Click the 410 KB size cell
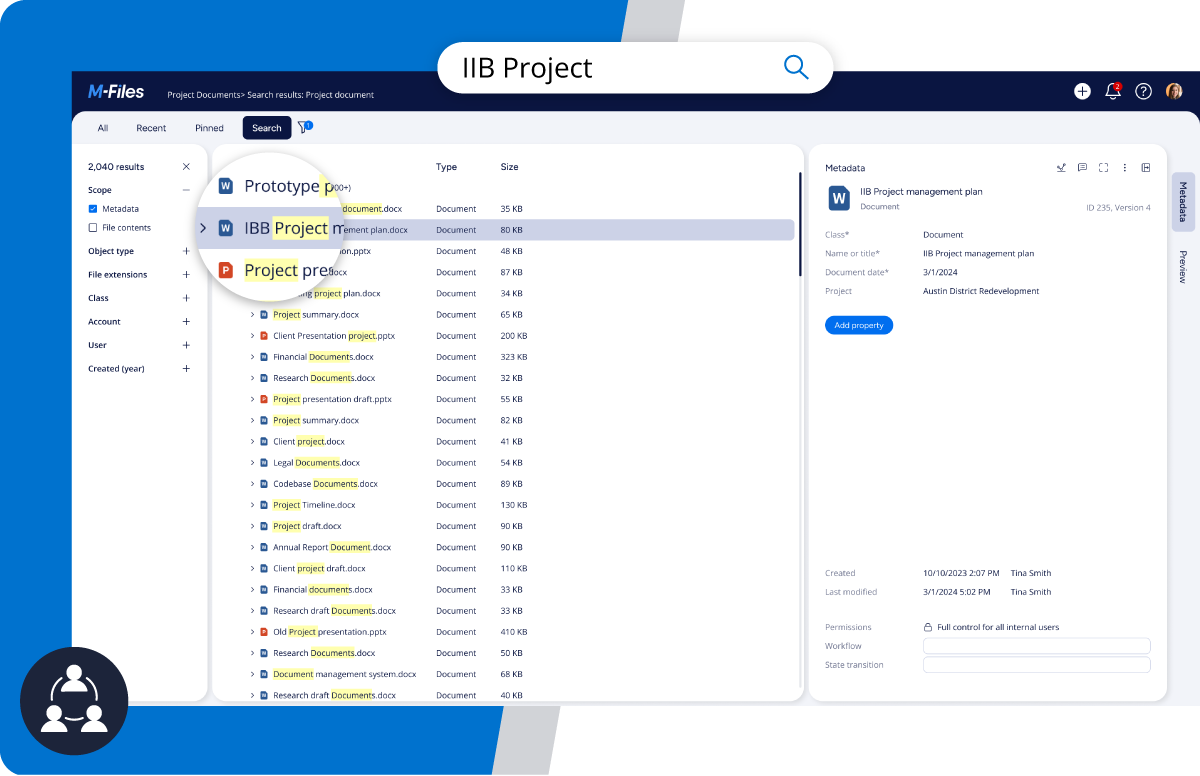 [514, 632]
